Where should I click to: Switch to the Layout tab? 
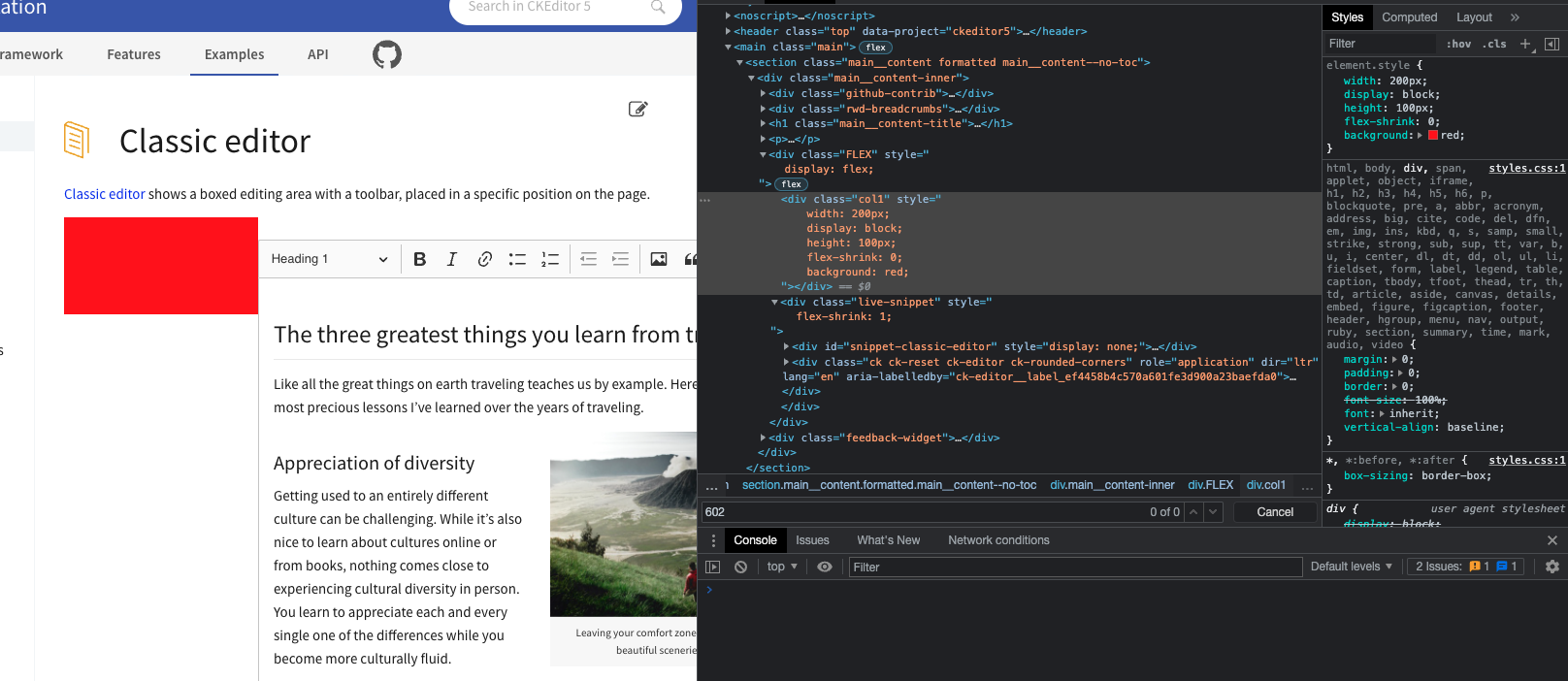pyautogui.click(x=1474, y=17)
